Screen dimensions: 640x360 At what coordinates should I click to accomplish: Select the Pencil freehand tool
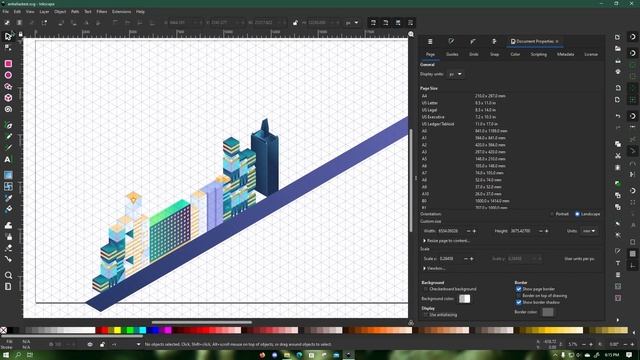pyautogui.click(x=8, y=136)
